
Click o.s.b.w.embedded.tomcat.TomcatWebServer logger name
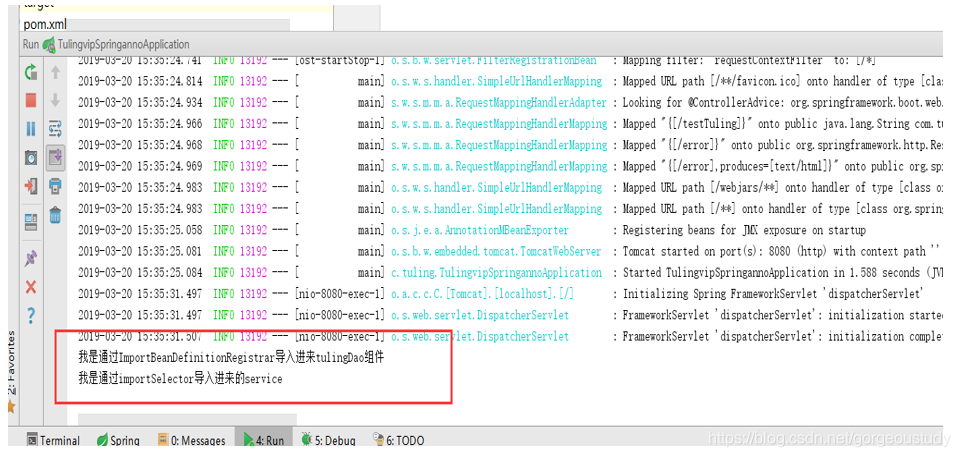[496, 252]
